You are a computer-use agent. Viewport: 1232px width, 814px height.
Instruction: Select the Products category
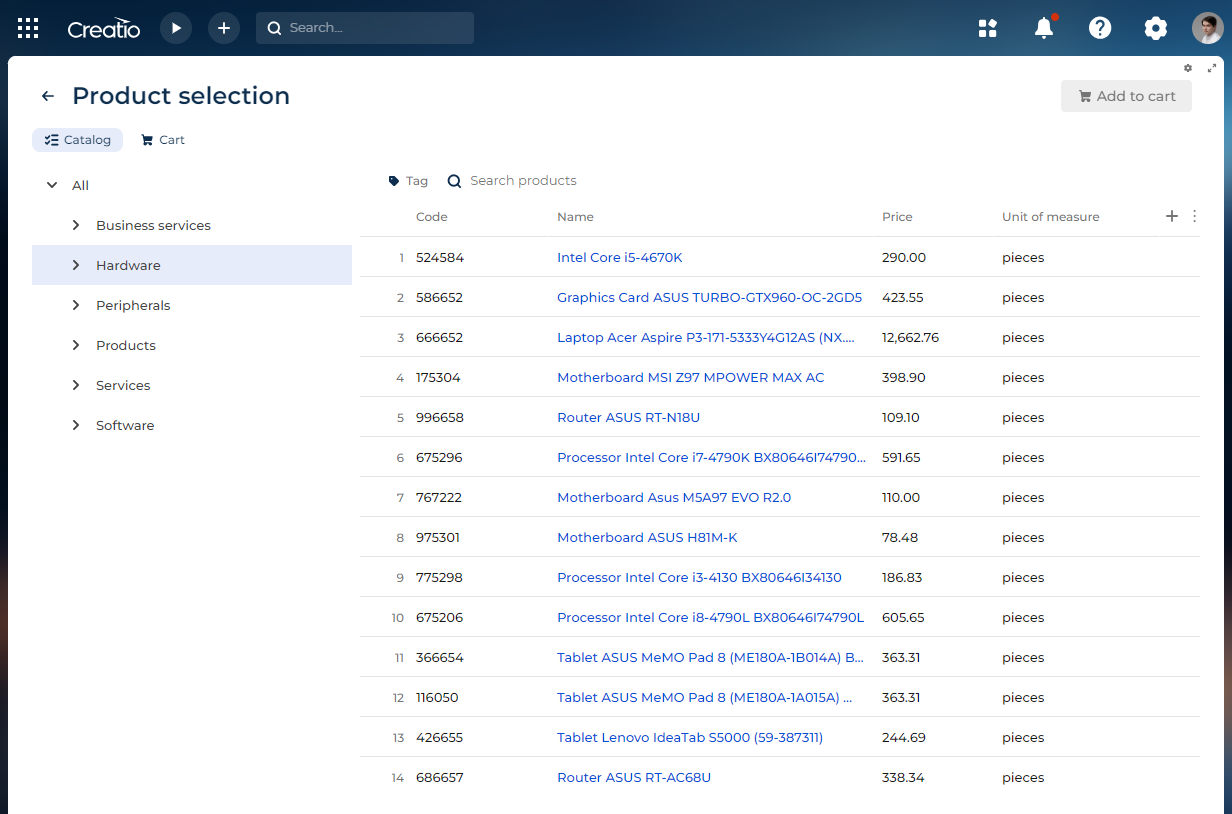point(126,345)
